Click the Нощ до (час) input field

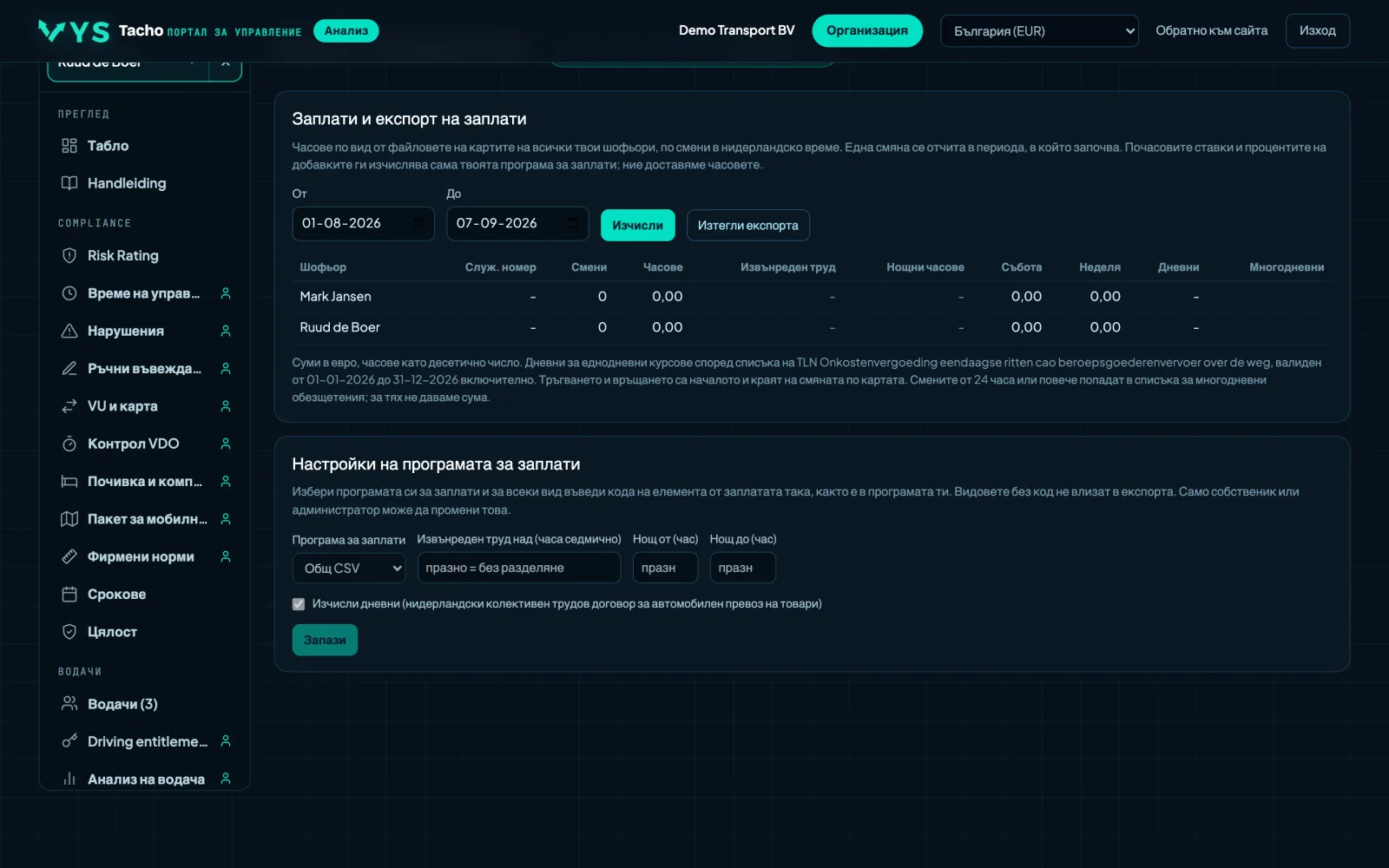[742, 568]
